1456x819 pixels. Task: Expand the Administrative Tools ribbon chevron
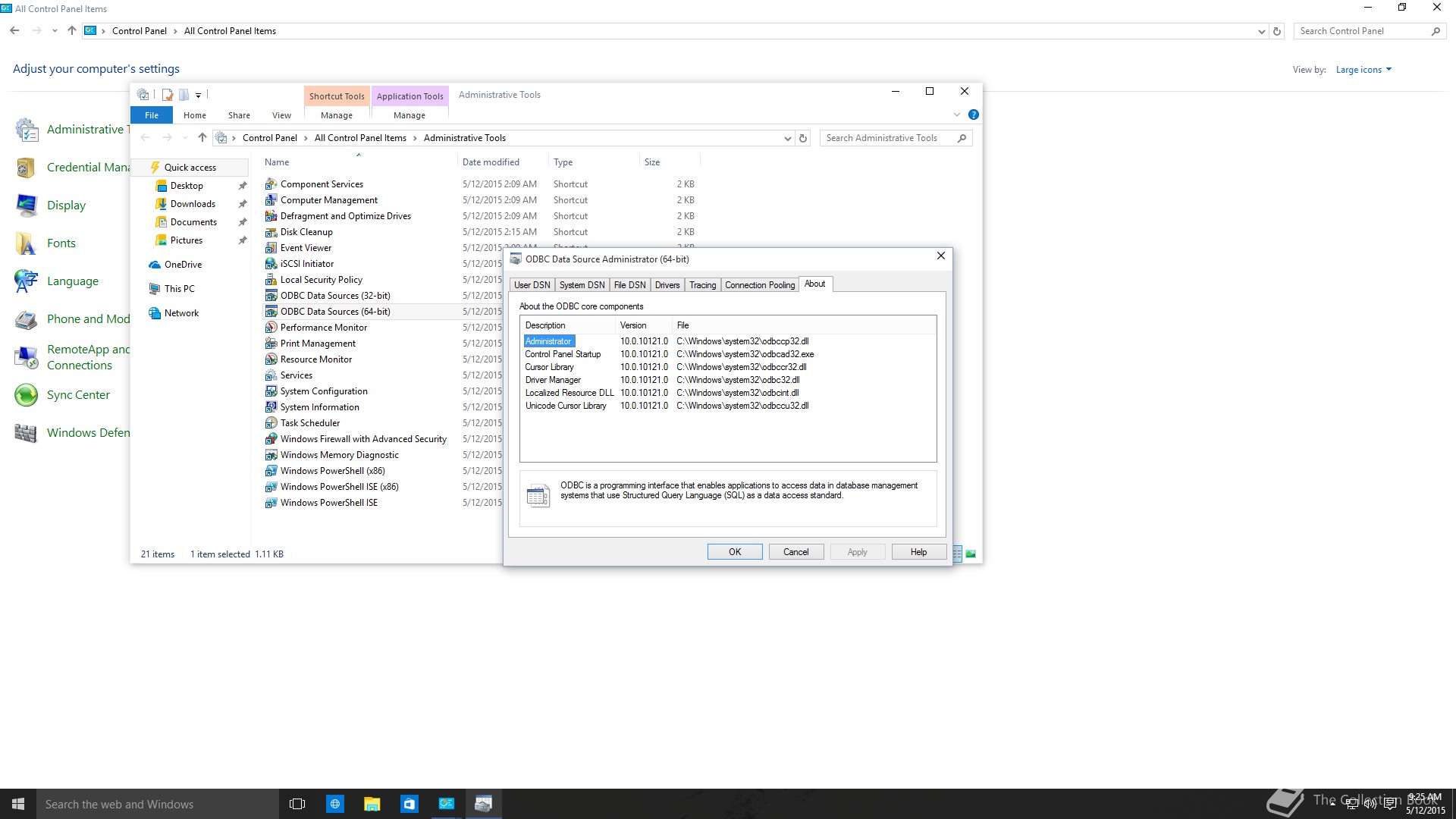[x=956, y=115]
